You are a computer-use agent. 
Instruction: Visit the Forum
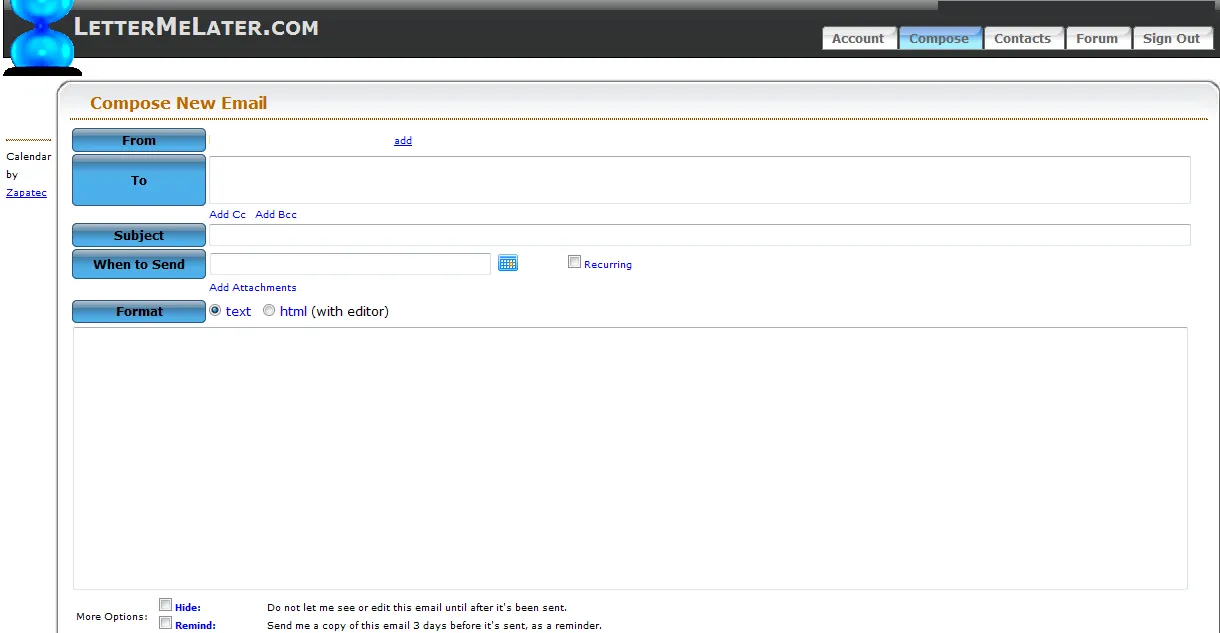click(1097, 38)
